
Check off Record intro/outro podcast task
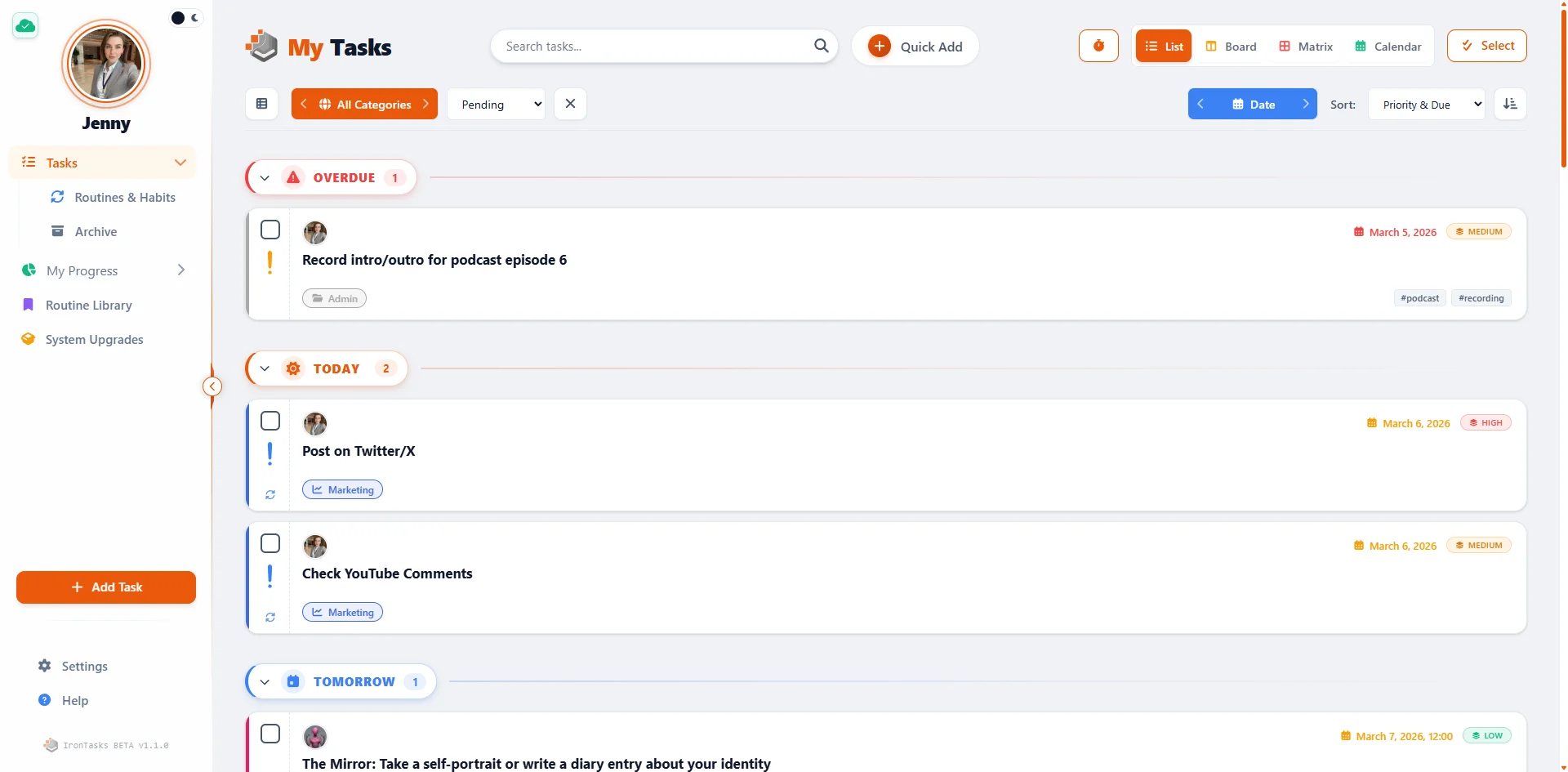(270, 230)
